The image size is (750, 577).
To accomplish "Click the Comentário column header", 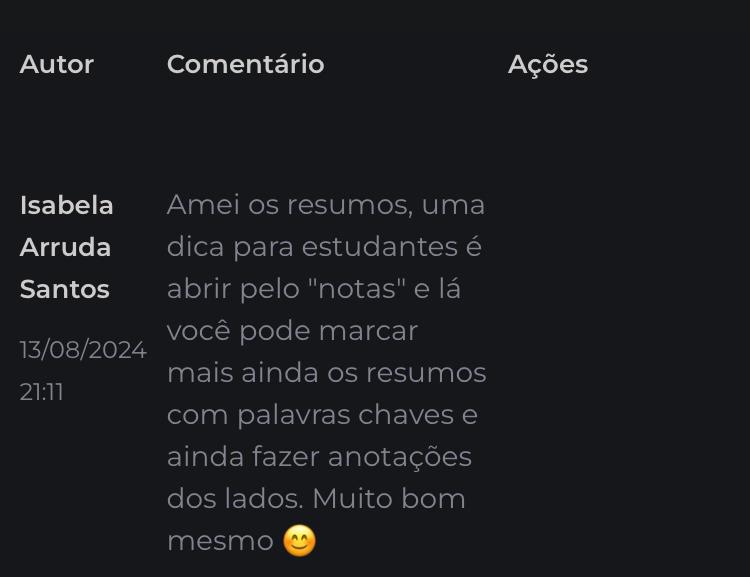I will 245,64.
